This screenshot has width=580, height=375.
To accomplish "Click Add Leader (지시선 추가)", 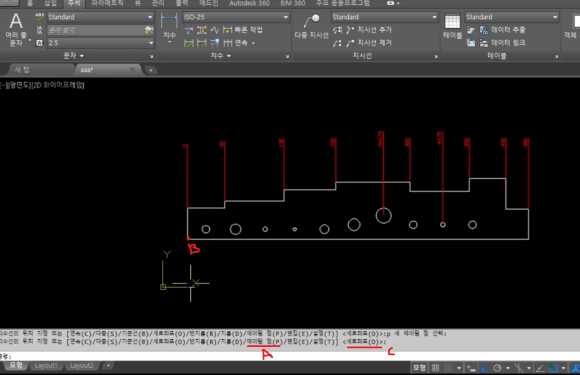I will [369, 30].
